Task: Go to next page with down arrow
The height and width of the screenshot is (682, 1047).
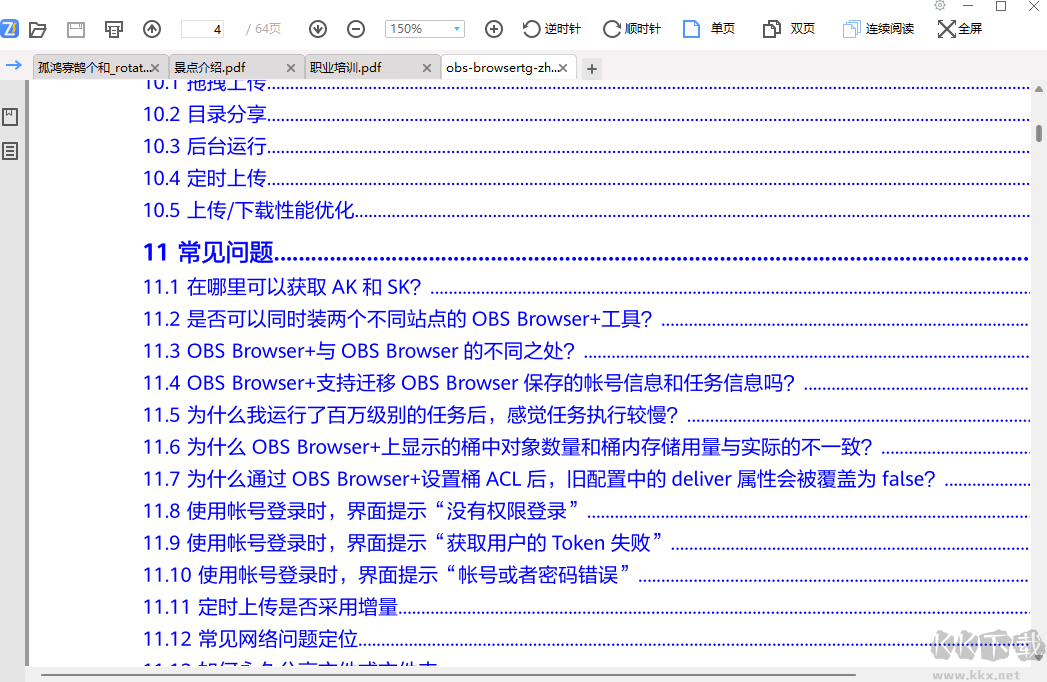Action: coord(318,29)
